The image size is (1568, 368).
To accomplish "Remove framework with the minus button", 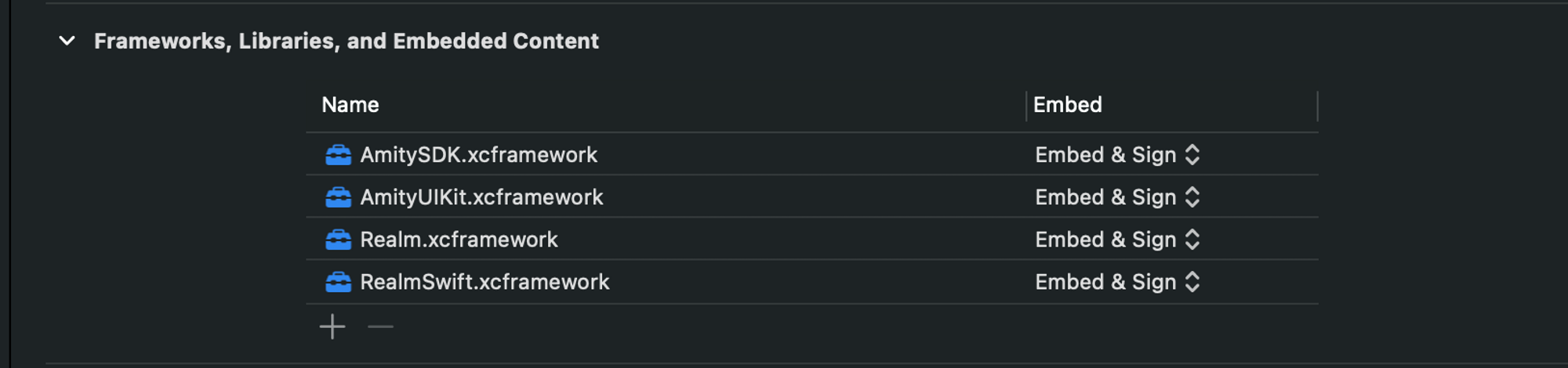I will click(x=380, y=327).
